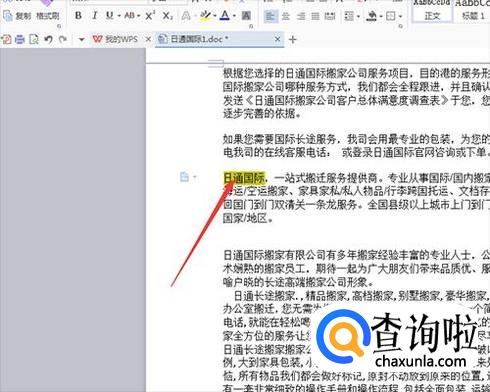Click the highlighted 日通国际 text
The height and width of the screenshot is (392, 490).
tap(245, 178)
